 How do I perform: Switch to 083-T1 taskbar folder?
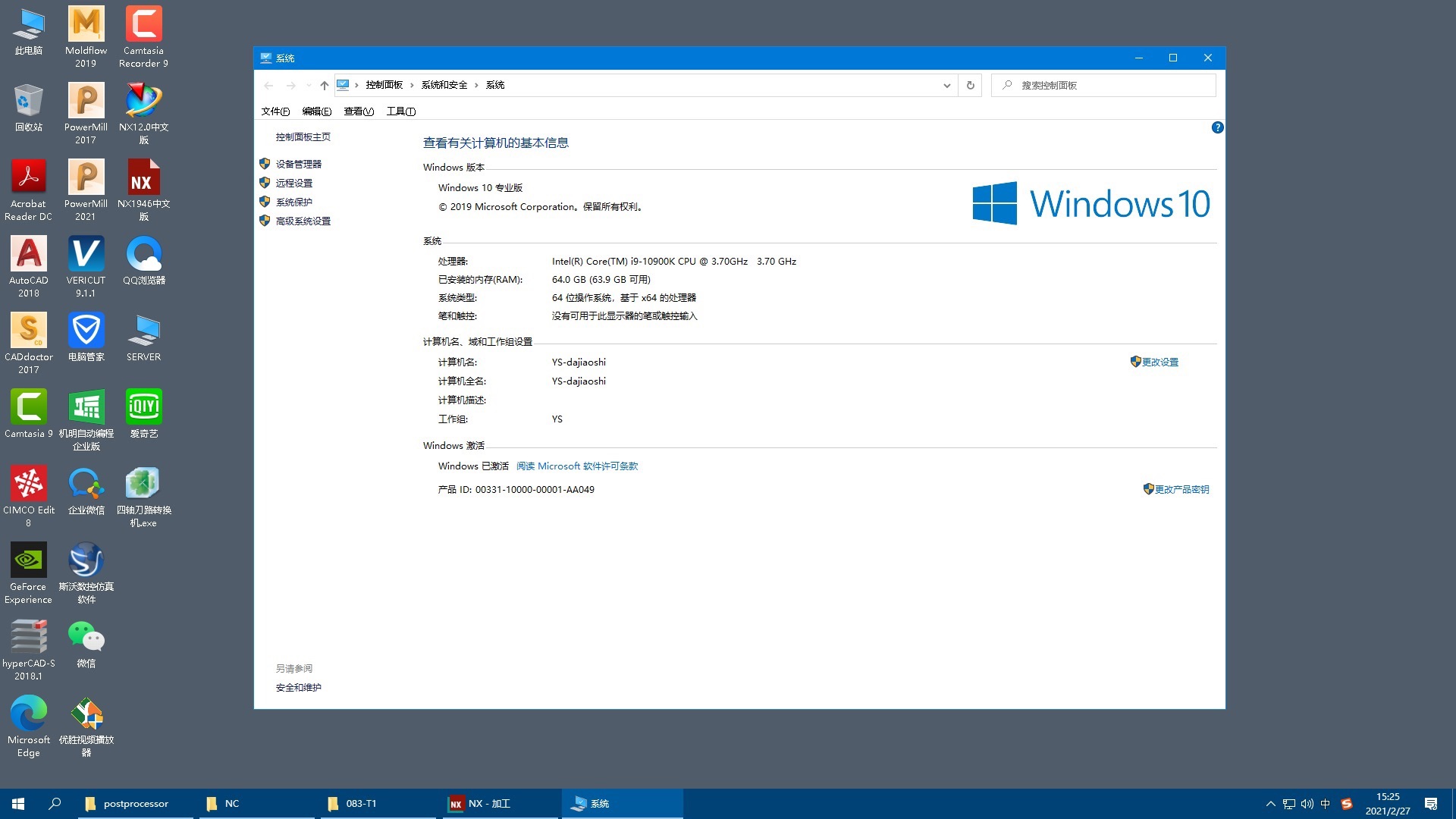(x=378, y=804)
